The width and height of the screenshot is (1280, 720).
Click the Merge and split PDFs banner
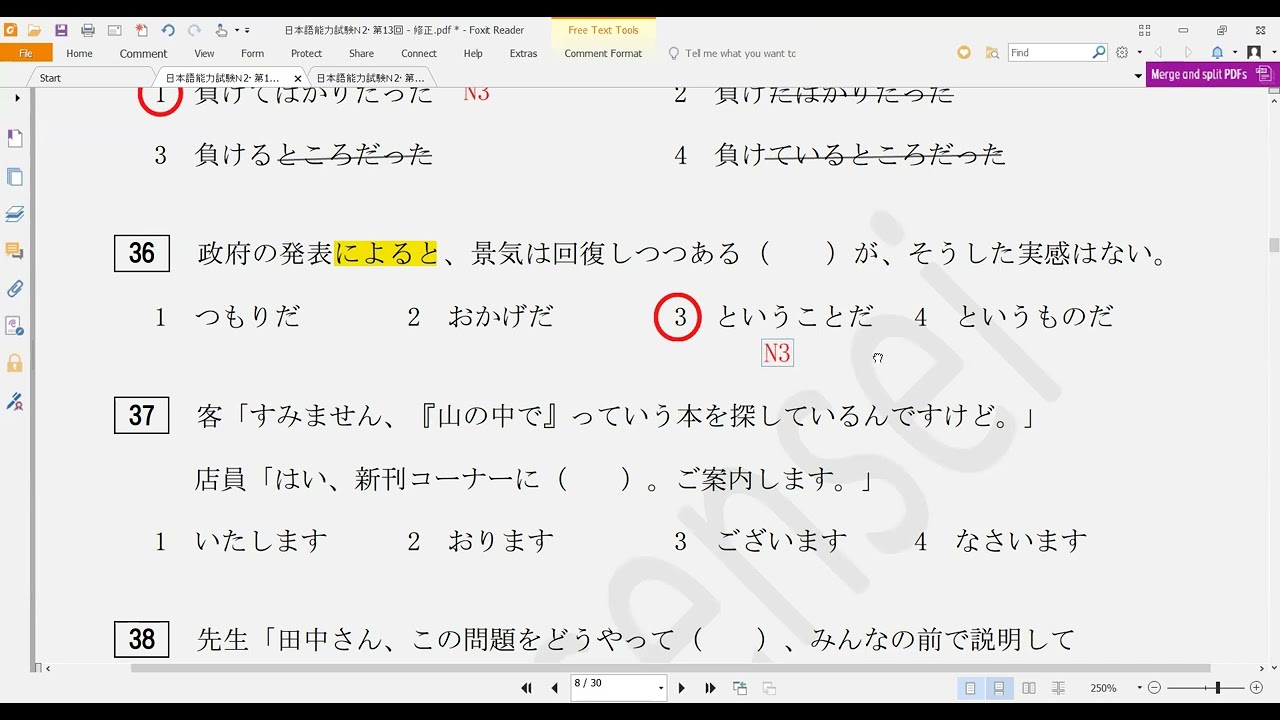pos(1212,74)
